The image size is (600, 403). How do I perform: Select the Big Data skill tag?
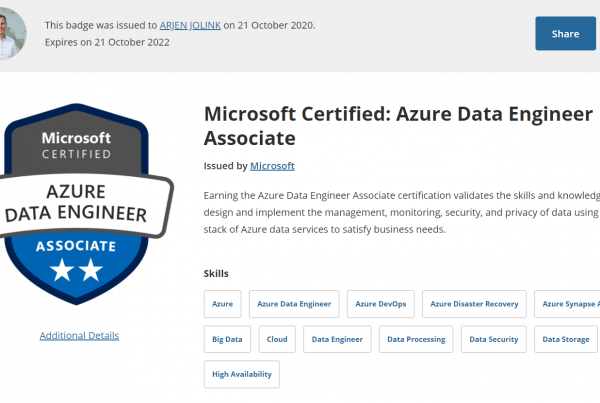227,339
